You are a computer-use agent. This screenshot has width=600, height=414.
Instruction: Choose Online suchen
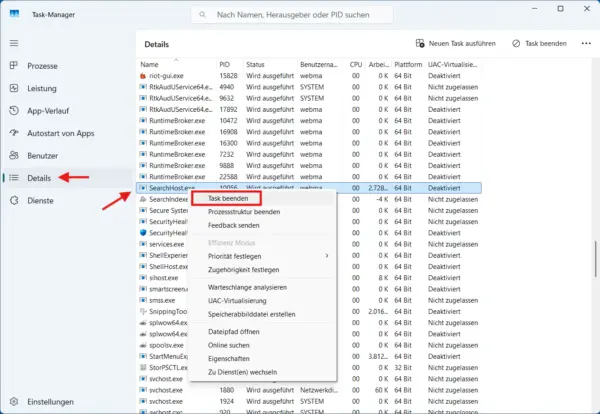point(228,345)
